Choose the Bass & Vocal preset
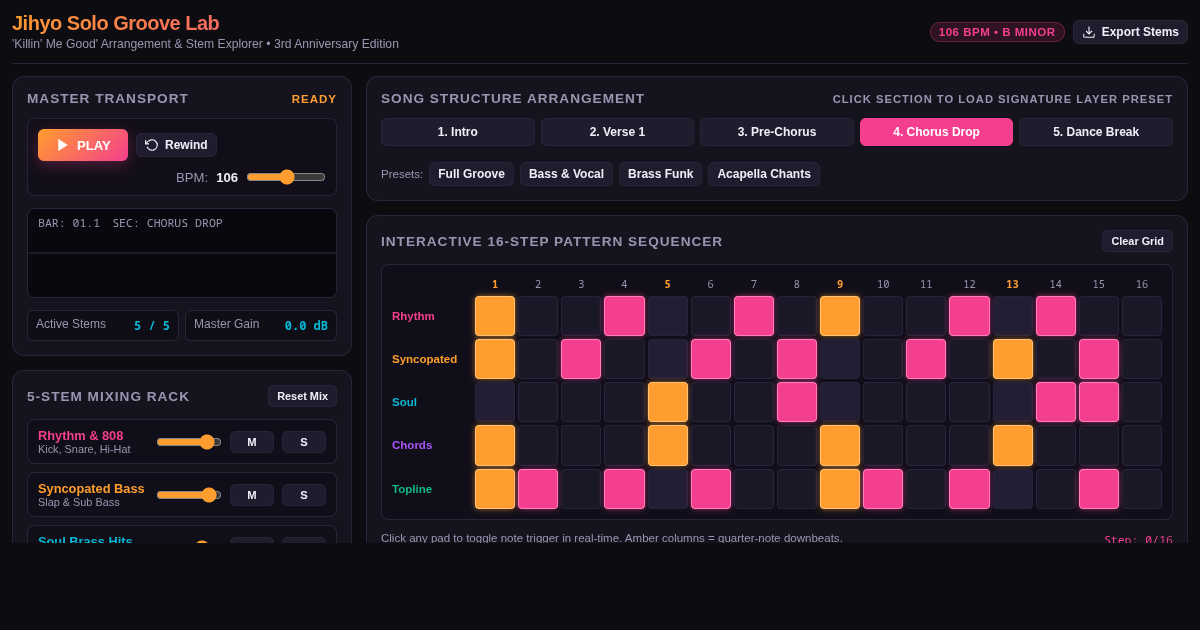 pyautogui.click(x=566, y=174)
